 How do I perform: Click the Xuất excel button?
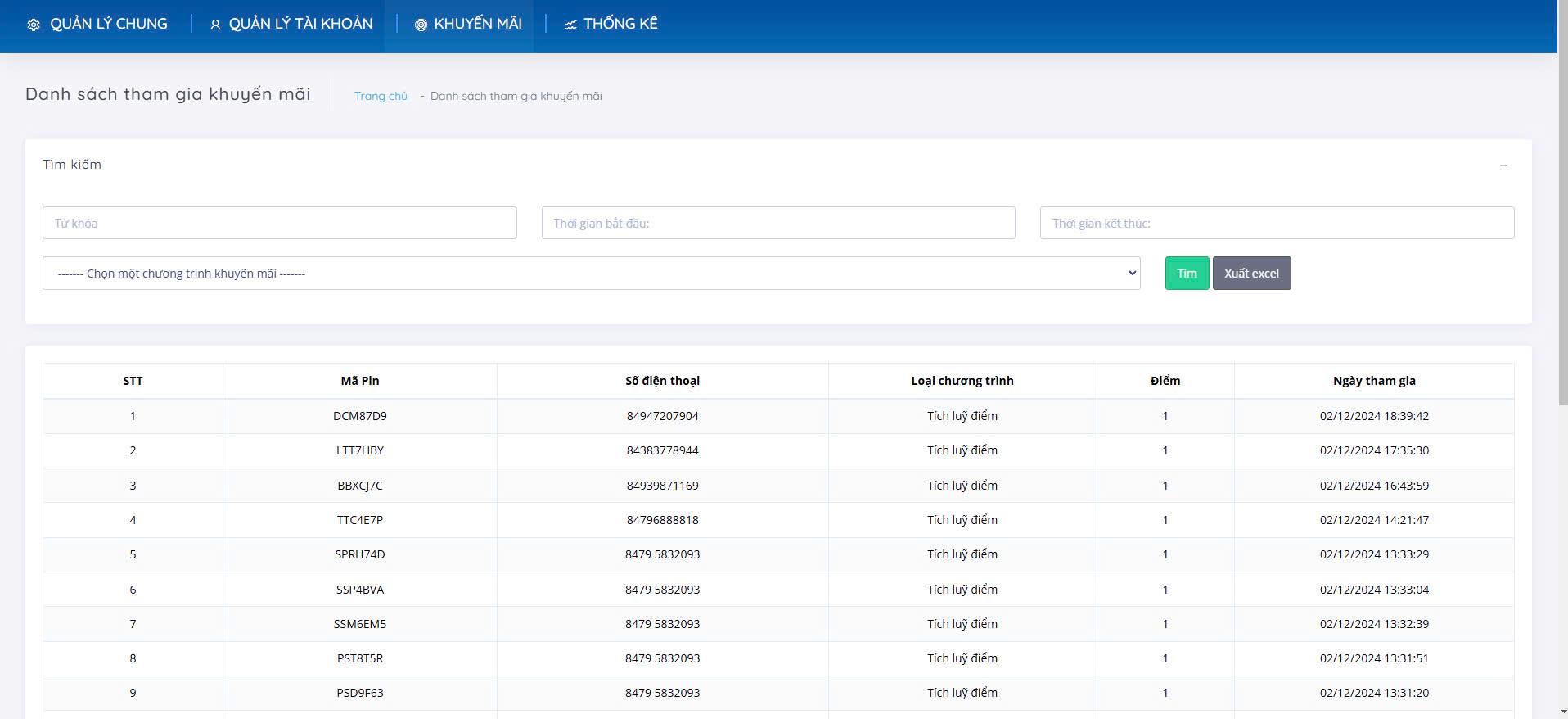pos(1252,274)
